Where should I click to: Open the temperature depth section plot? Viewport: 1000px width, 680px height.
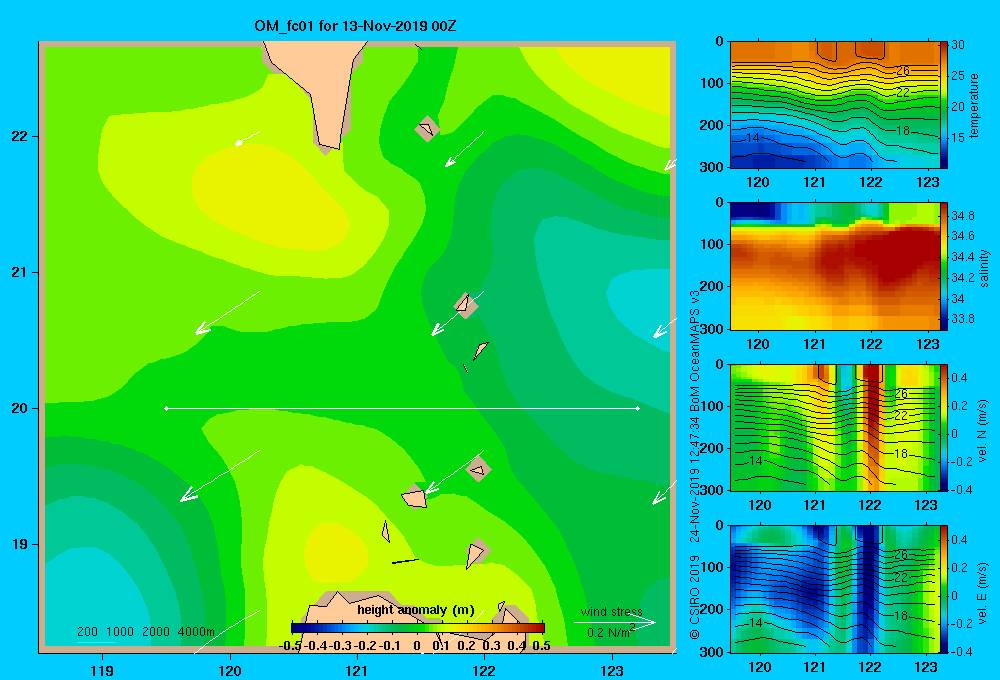(835, 105)
